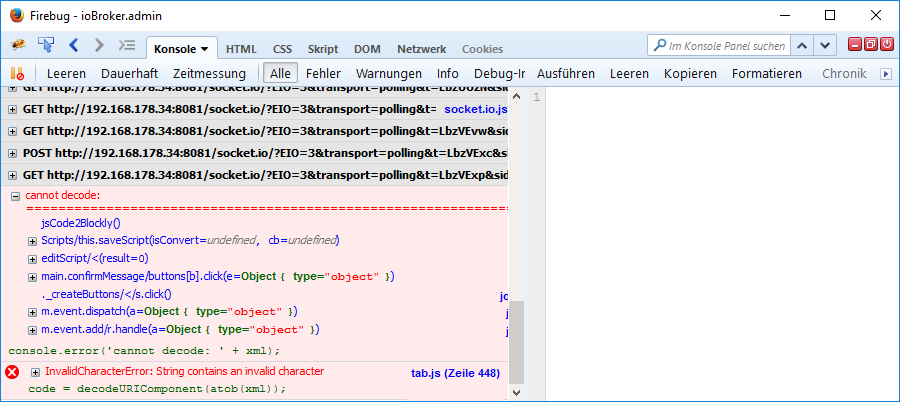Image resolution: width=900 pixels, height=402 pixels.
Task: Deactivate Firebug with red power icon
Action: 887,45
